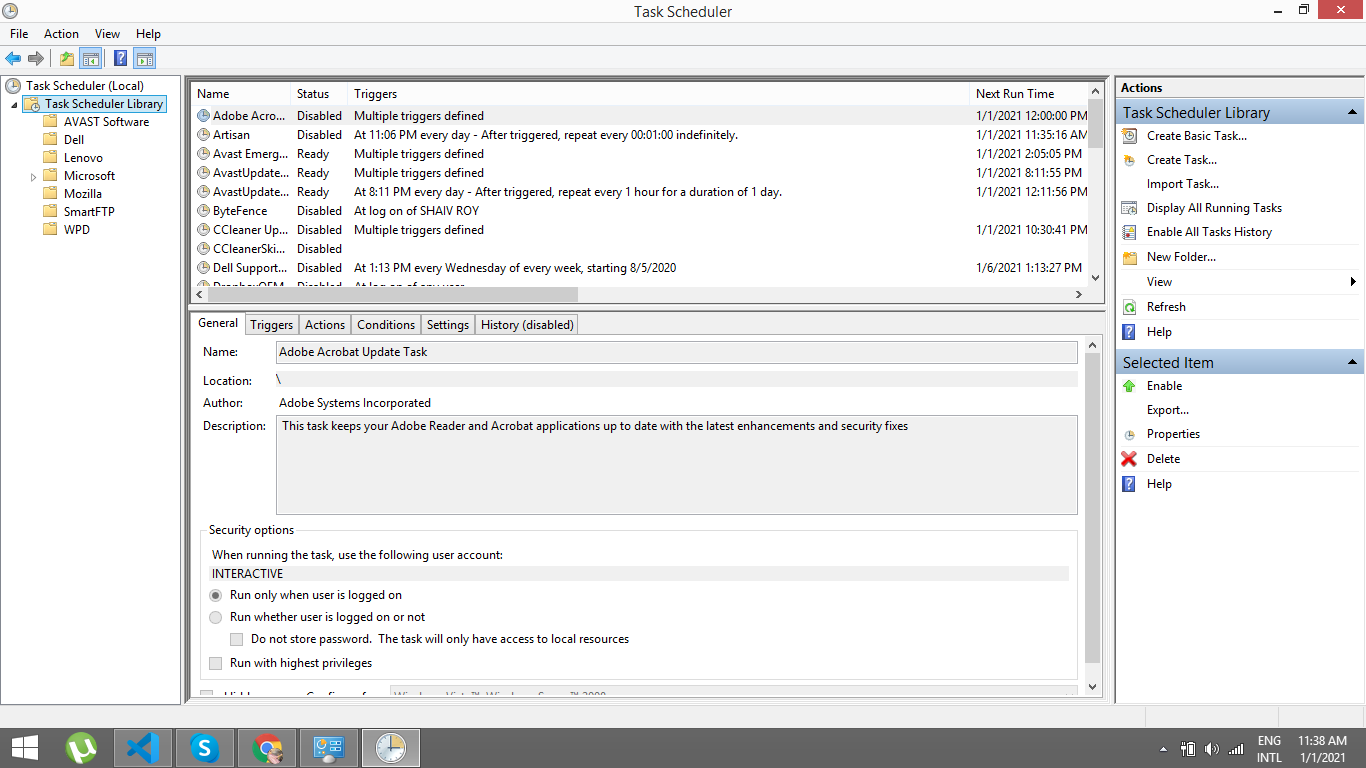1366x768 pixels.
Task: Check 'Do not store password' checkbox
Action: point(237,639)
